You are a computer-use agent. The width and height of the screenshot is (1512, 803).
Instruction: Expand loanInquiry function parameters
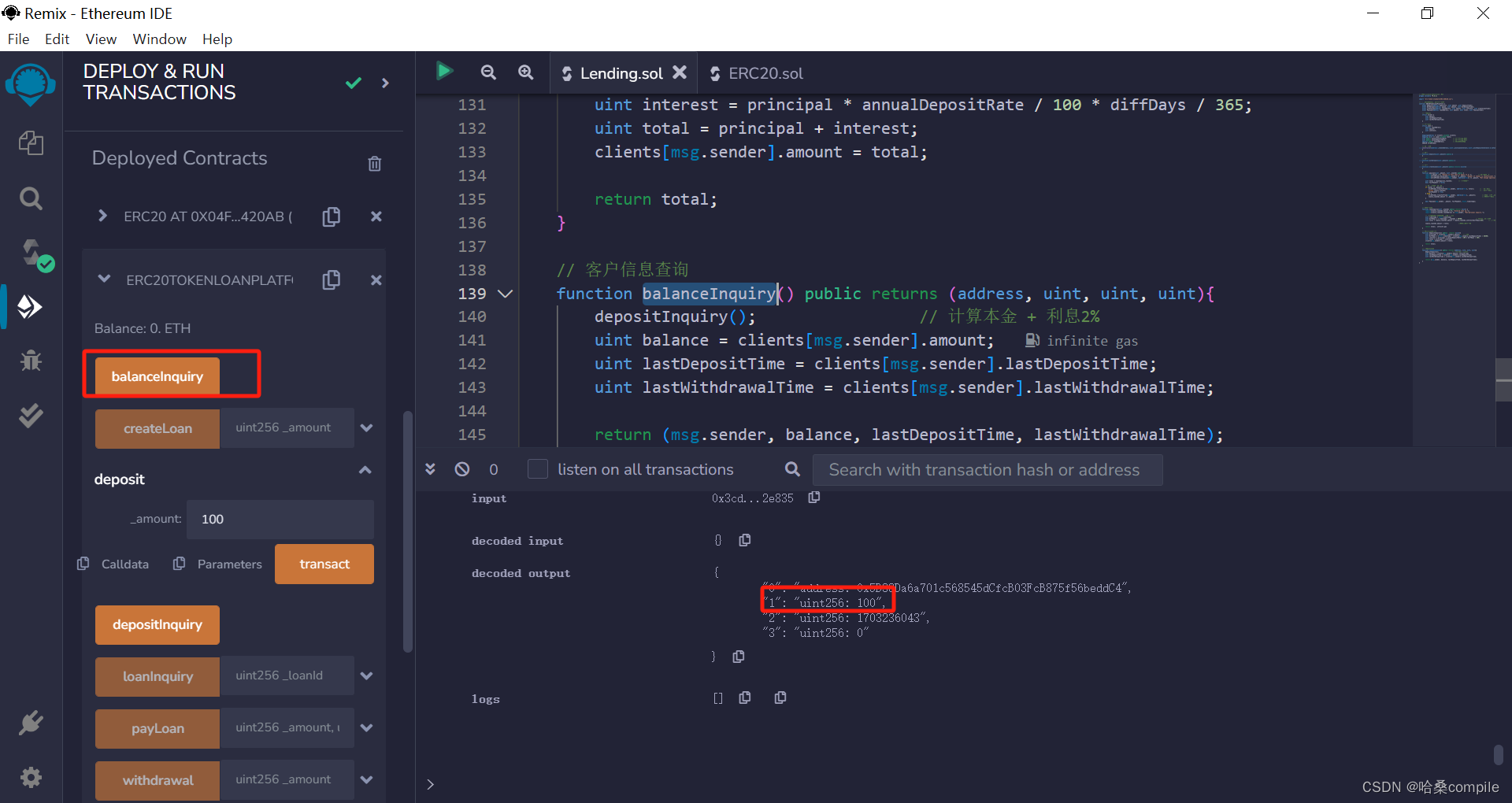coord(366,676)
